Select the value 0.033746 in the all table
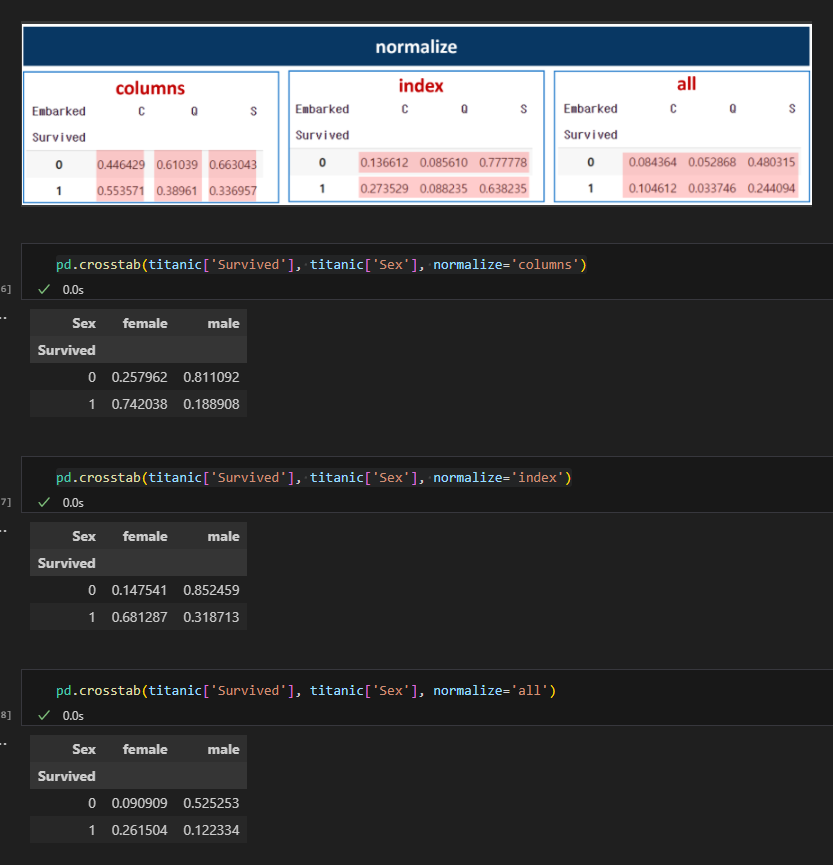This screenshot has height=865, width=833. 712,188
